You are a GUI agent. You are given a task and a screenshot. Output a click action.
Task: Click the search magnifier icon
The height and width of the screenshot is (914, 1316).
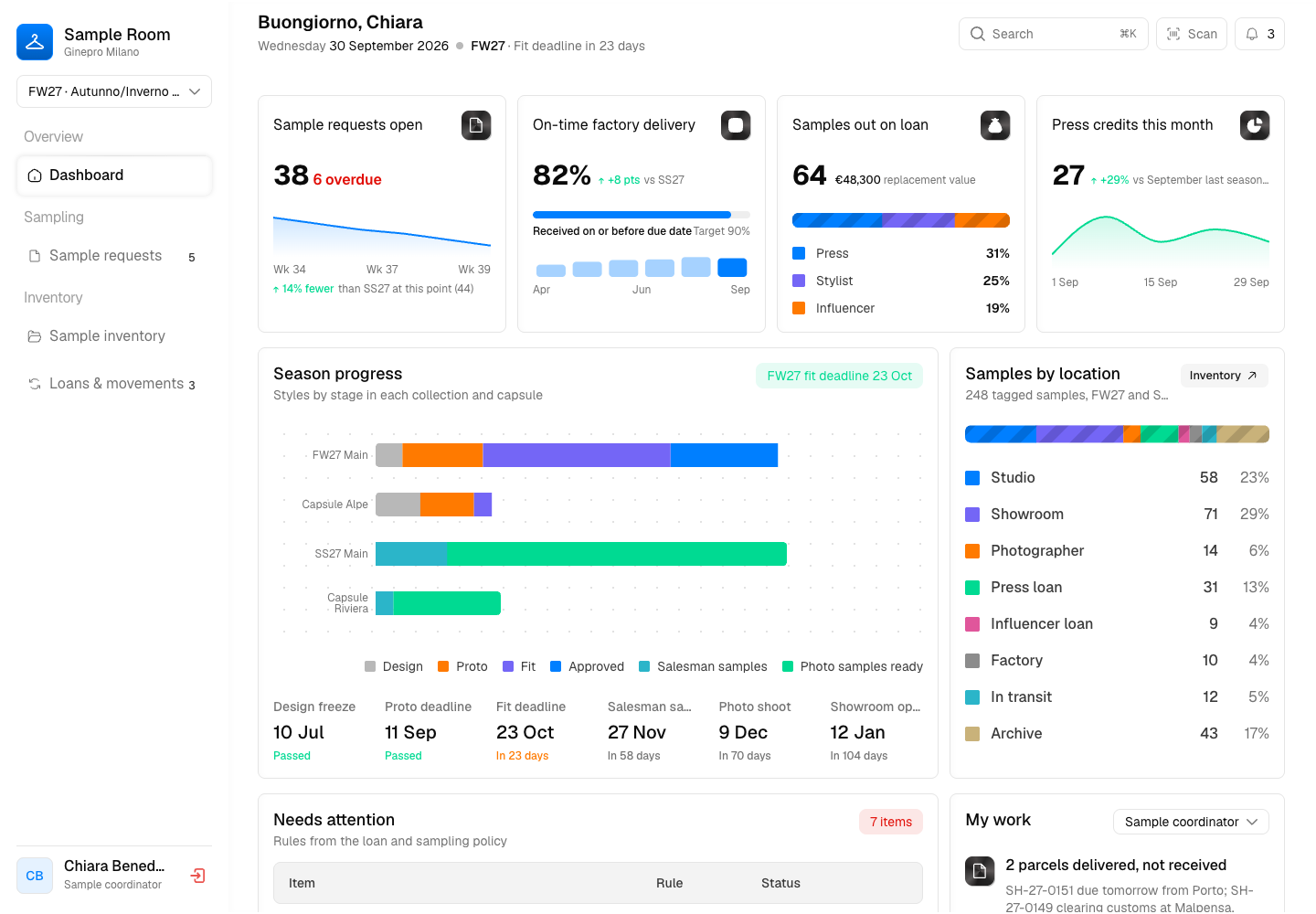(x=978, y=34)
